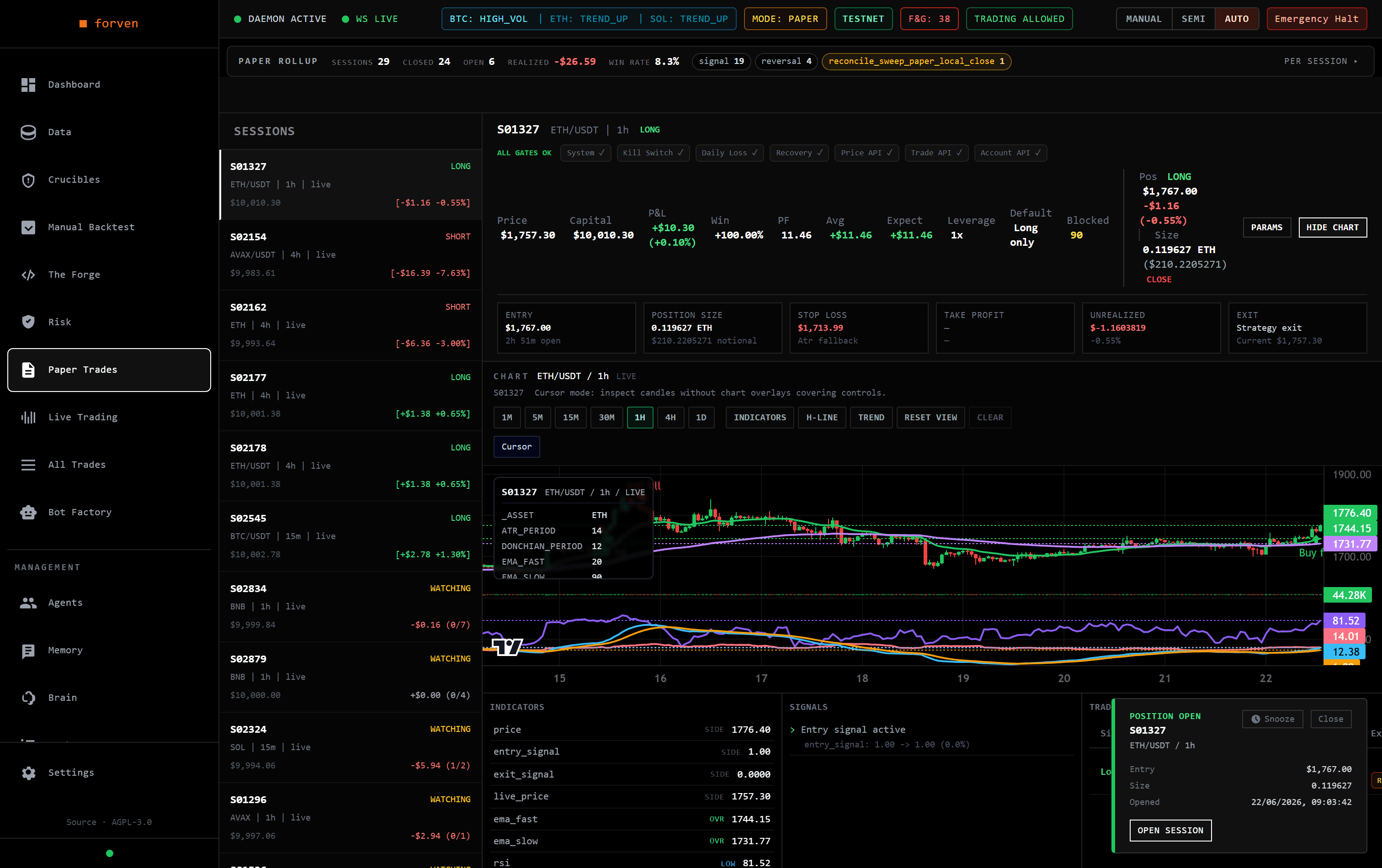1382x868 pixels.
Task: Toggle the H-LINE drawing tool
Action: click(822, 418)
